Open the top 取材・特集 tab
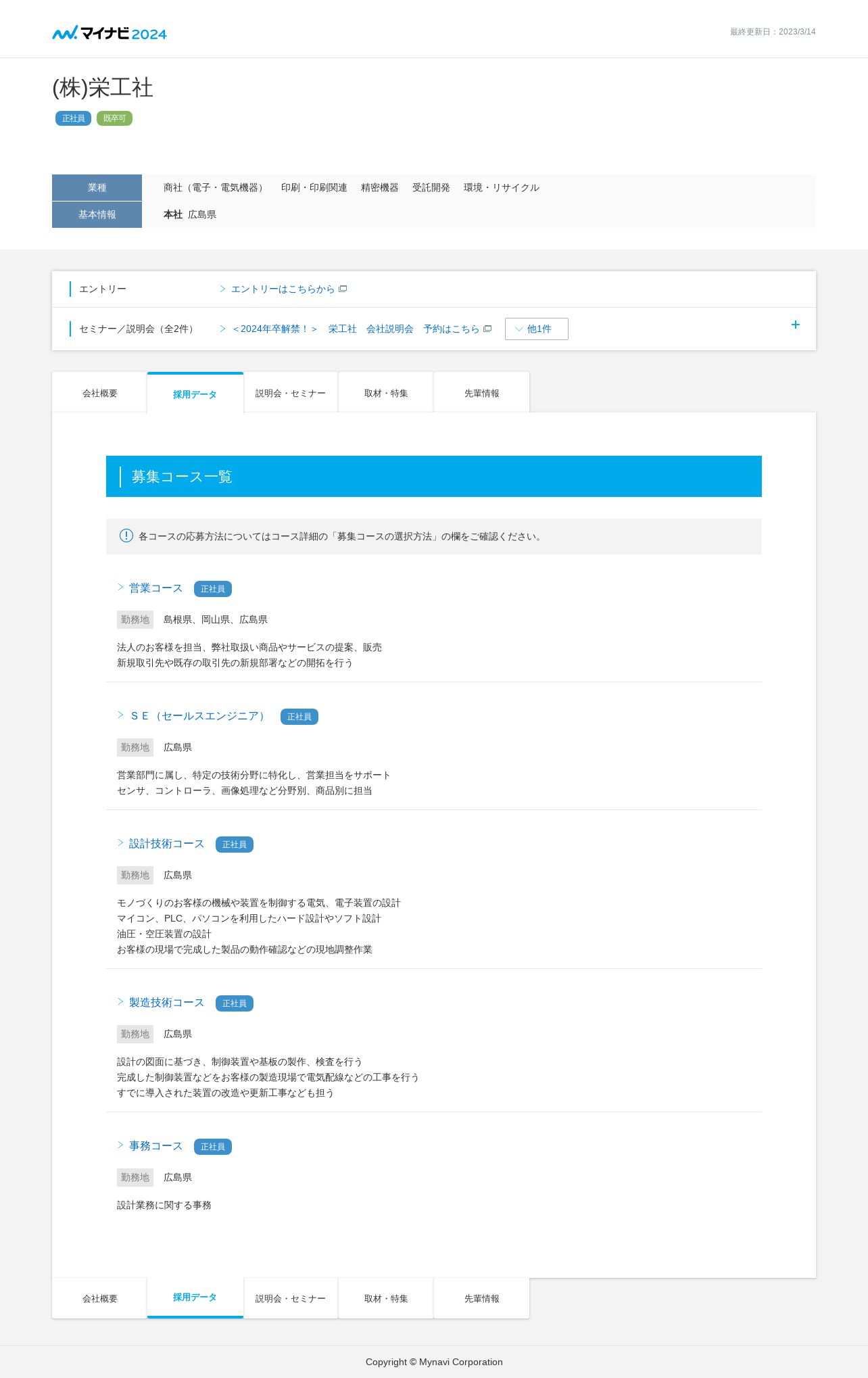The width and height of the screenshot is (868, 1378). coord(386,393)
